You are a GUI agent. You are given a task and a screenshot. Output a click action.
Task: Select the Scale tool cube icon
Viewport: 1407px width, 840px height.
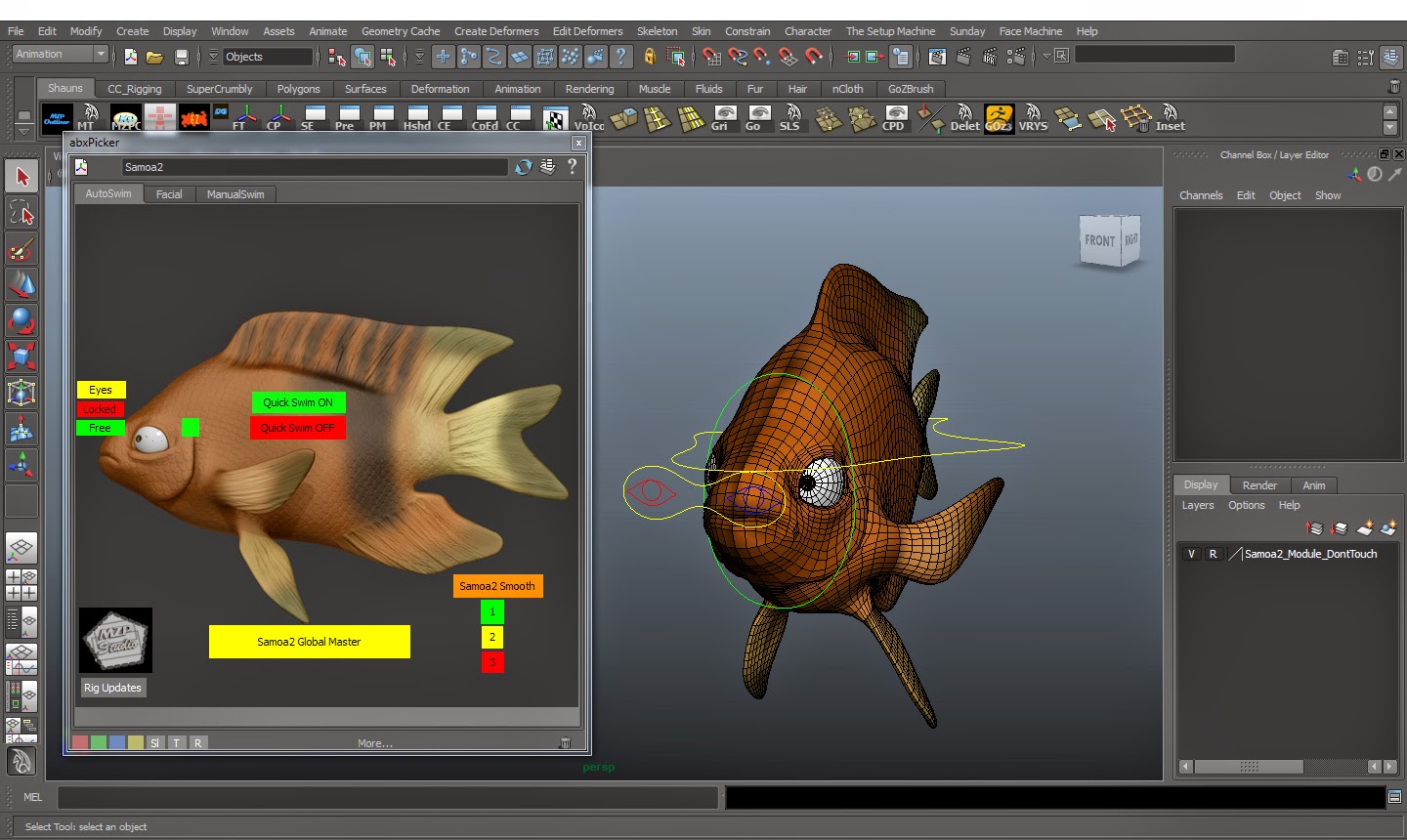pyautogui.click(x=21, y=357)
